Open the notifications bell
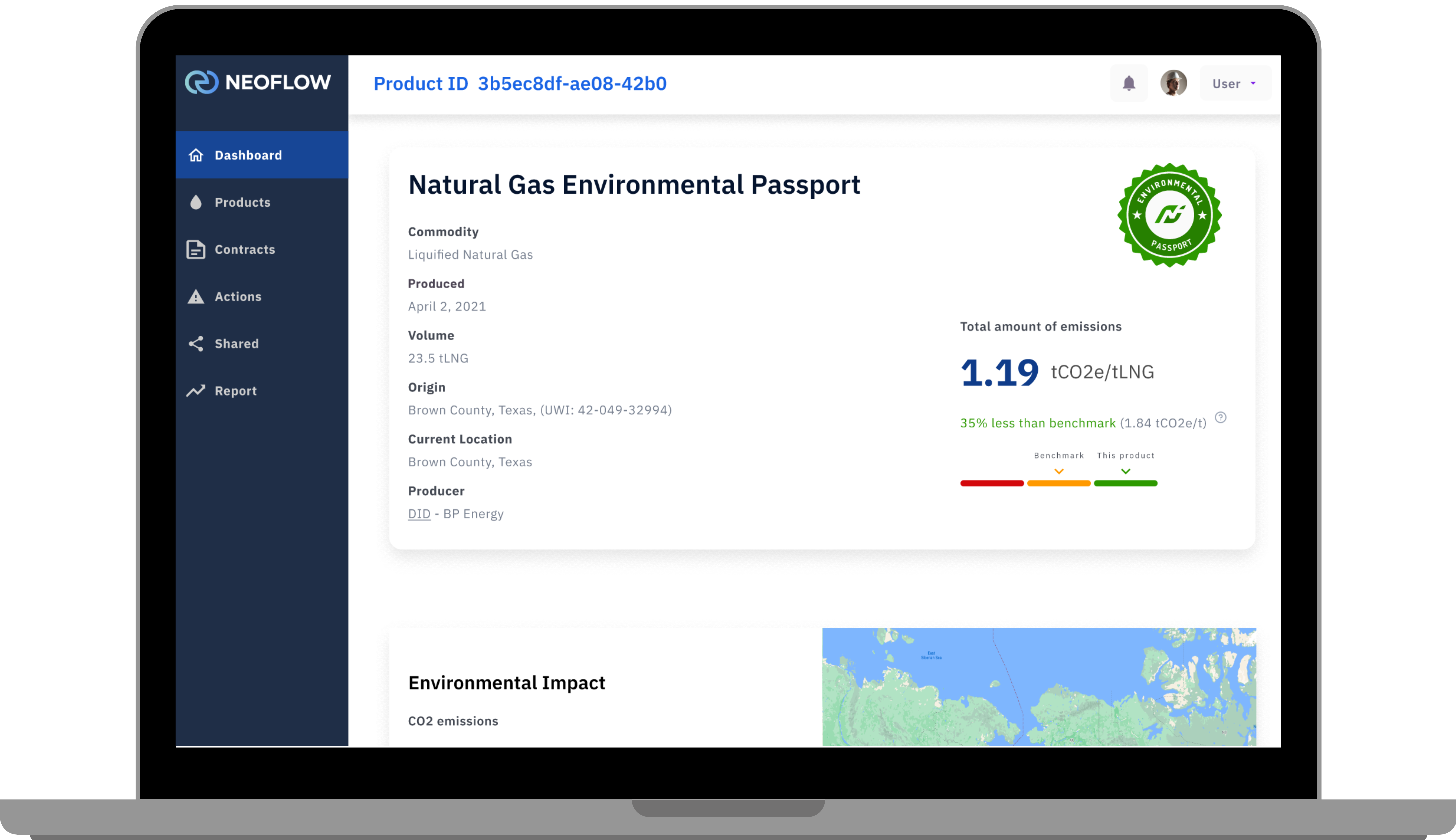Viewport: 1456px width, 840px height. (x=1128, y=84)
